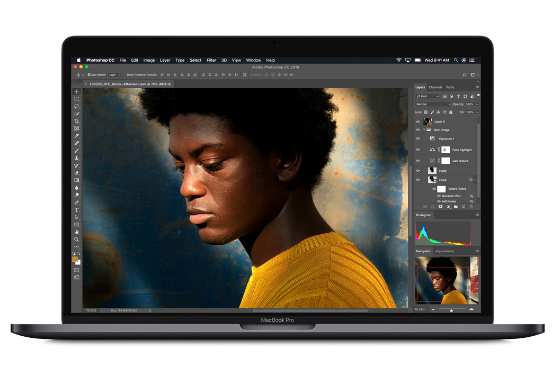Select the Clone Stamp tool

pos(77,158)
